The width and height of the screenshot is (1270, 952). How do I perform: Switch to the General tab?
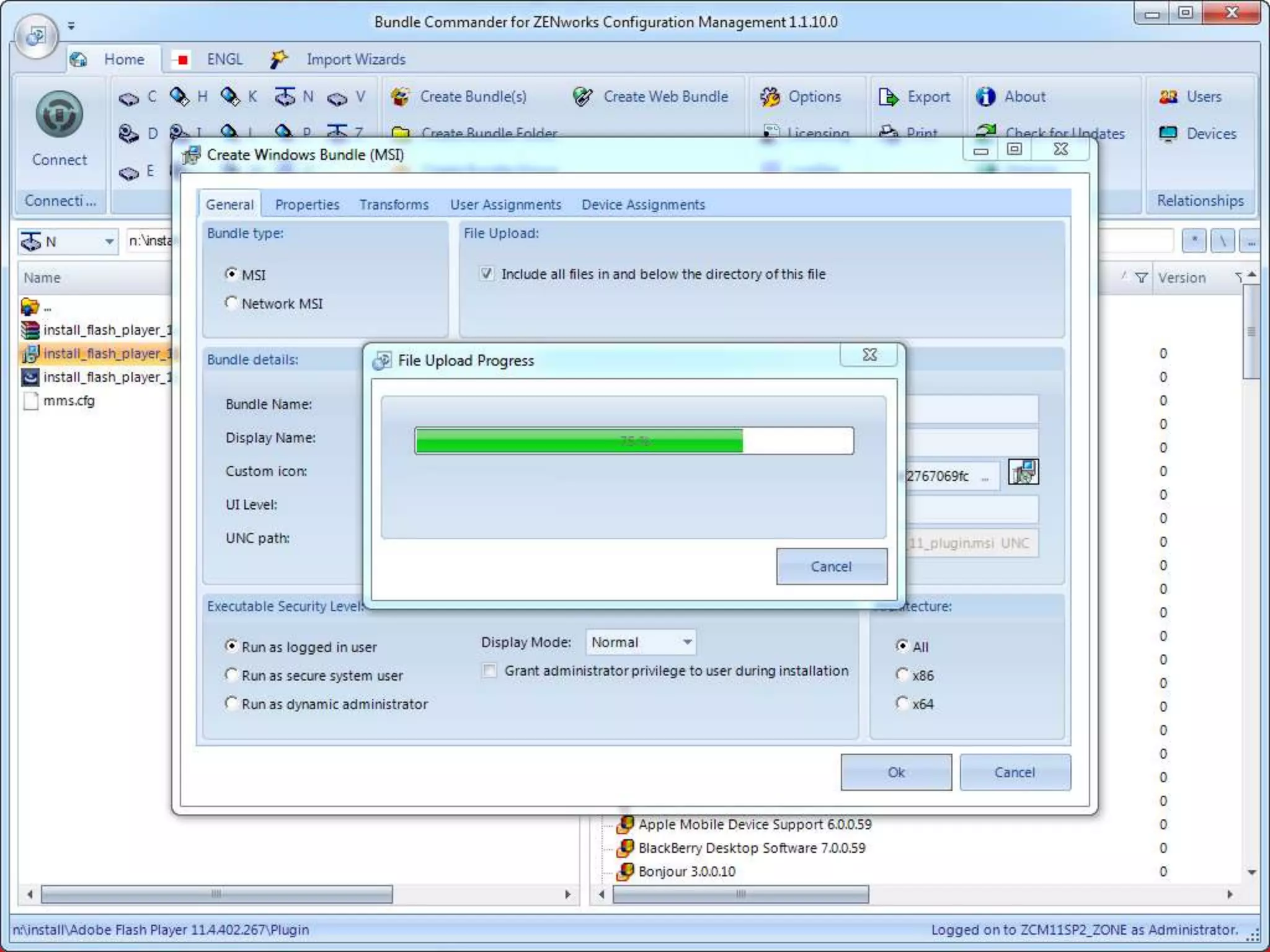click(229, 205)
